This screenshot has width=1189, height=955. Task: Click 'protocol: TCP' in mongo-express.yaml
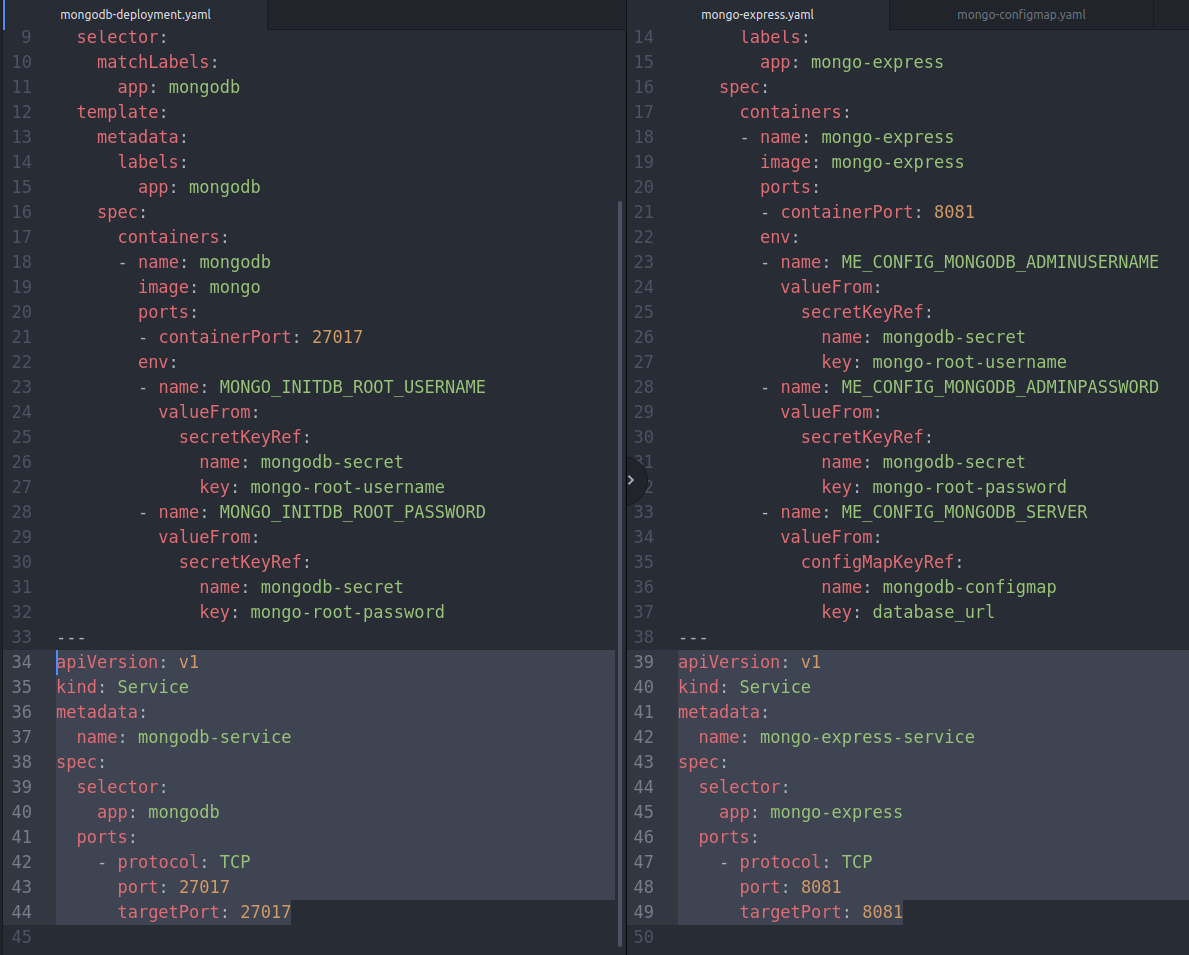point(805,863)
